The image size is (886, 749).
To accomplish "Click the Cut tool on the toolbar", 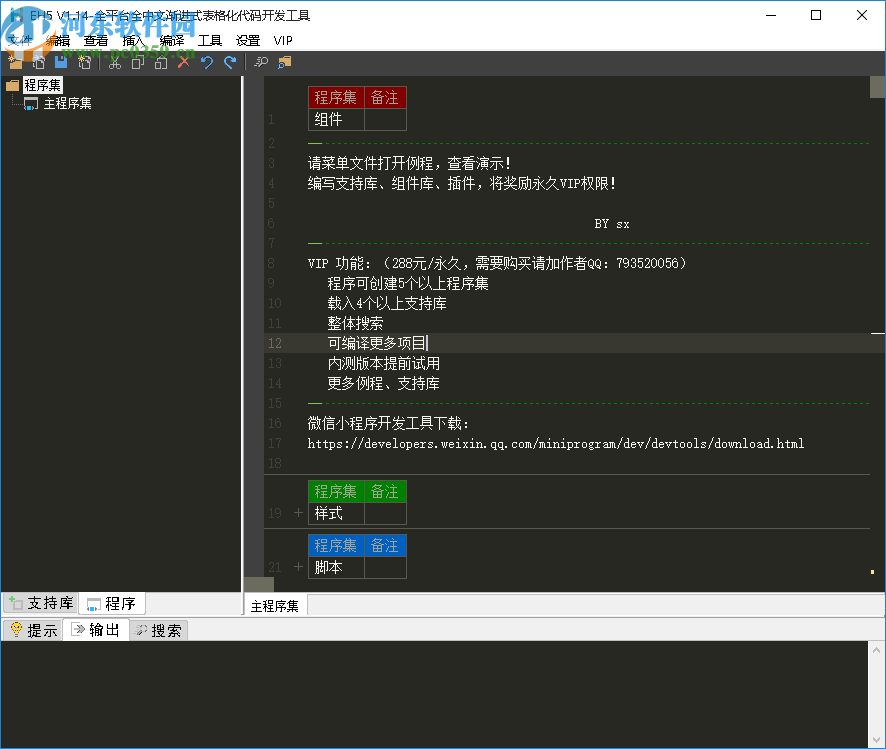I will click(x=115, y=62).
